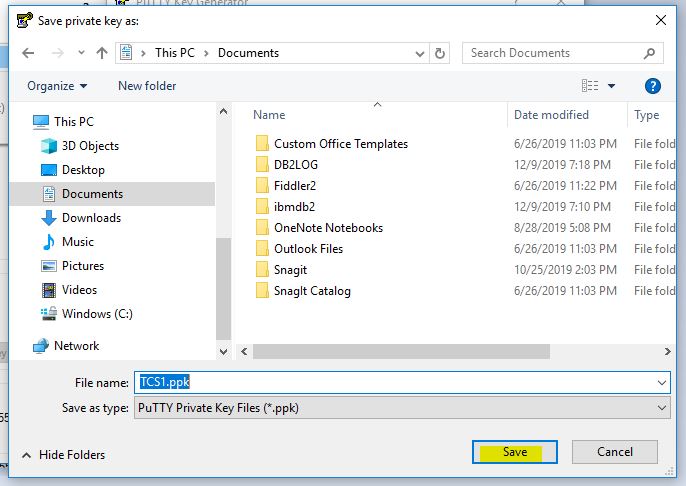The width and height of the screenshot is (686, 486).
Task: Click Documents in address breadcrumb
Action: [x=248, y=53]
